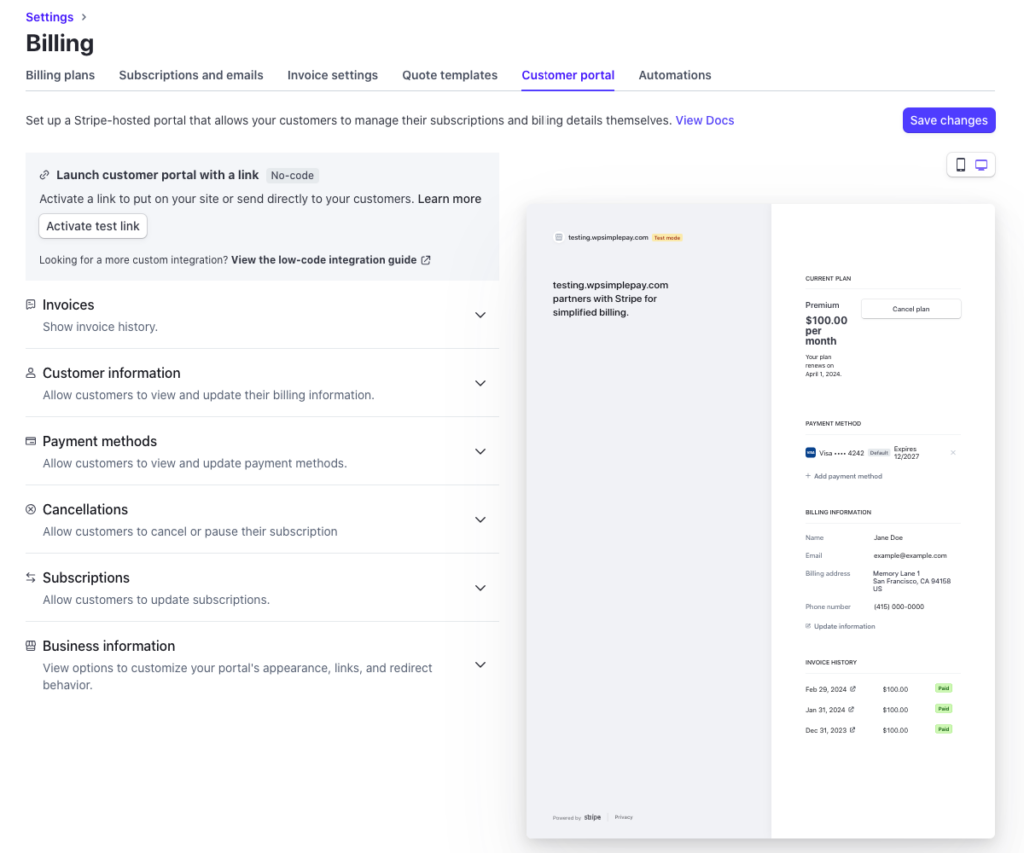The height and width of the screenshot is (853, 1024).
Task: Click the Settings breadcrumb link
Action: coord(49,17)
